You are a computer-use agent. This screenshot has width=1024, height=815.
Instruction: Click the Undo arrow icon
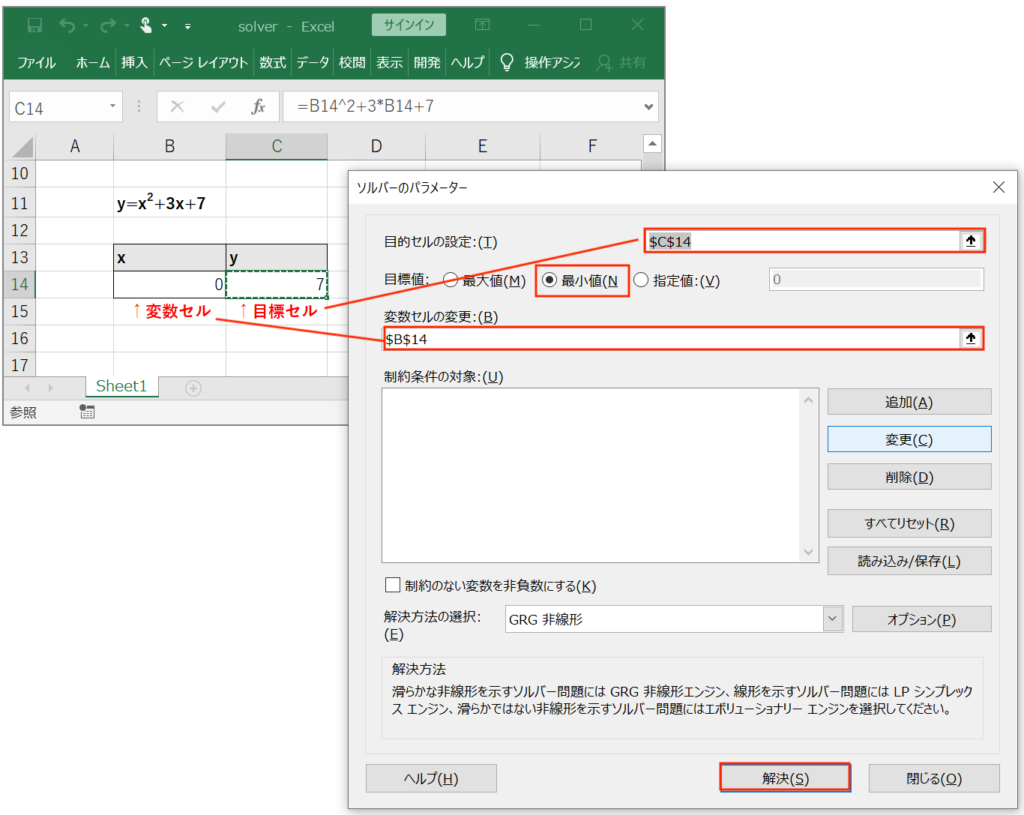click(x=68, y=25)
